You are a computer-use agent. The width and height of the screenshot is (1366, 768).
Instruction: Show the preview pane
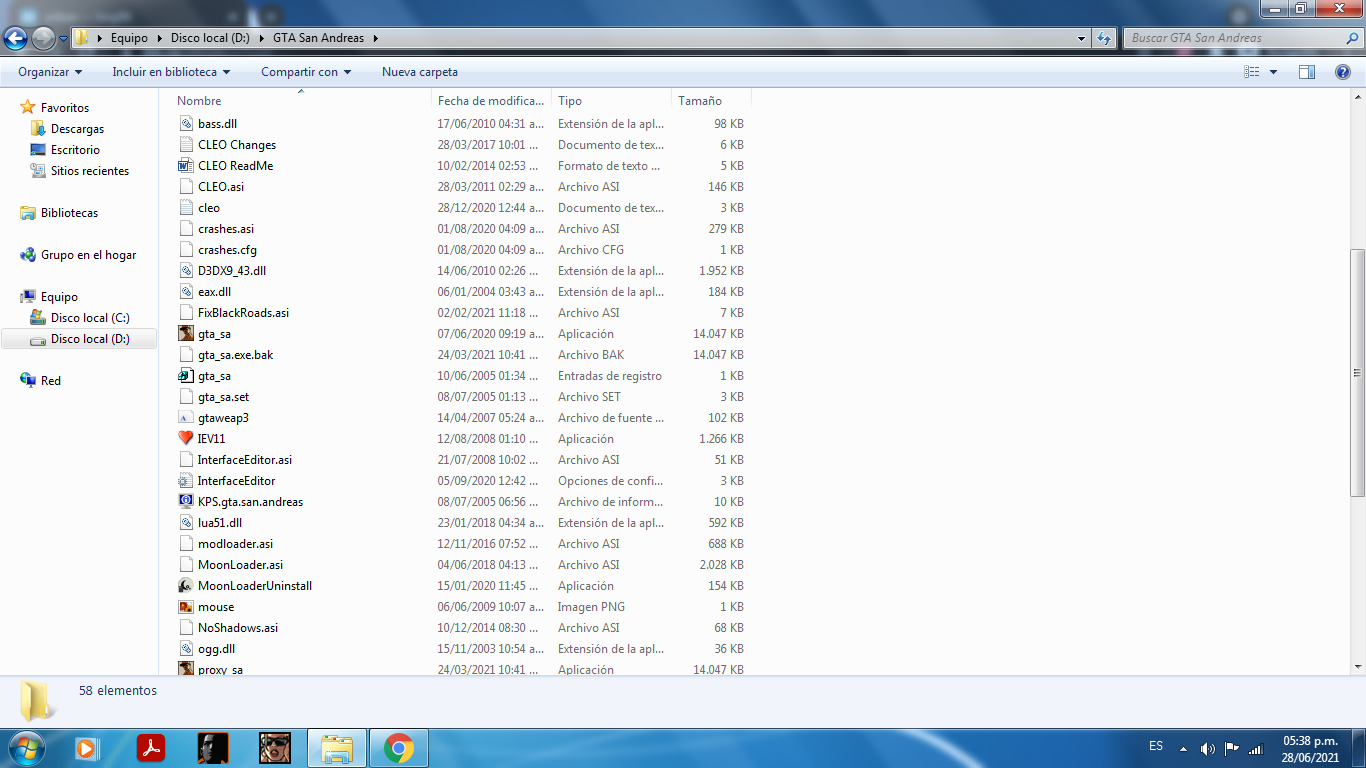(x=1307, y=72)
